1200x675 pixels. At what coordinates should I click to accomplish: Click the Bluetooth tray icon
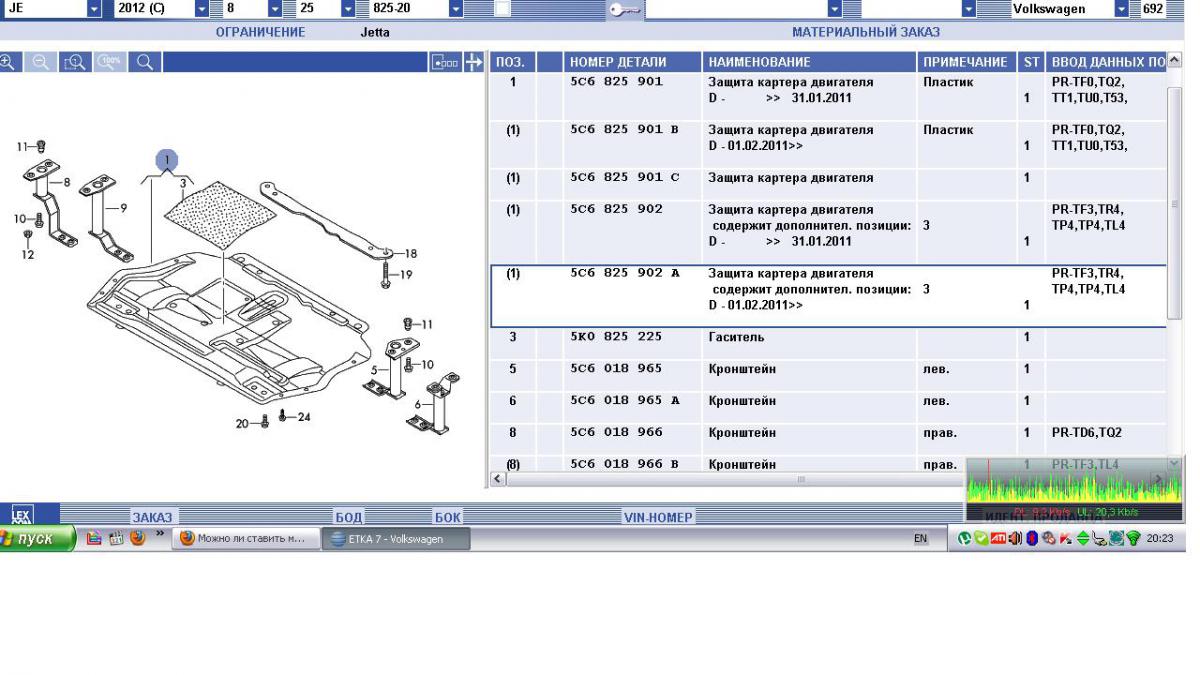click(x=1032, y=539)
